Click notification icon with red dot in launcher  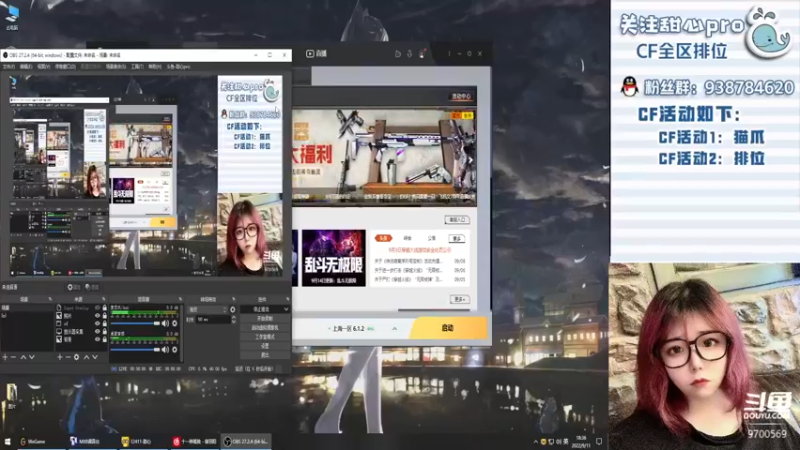[x=422, y=54]
